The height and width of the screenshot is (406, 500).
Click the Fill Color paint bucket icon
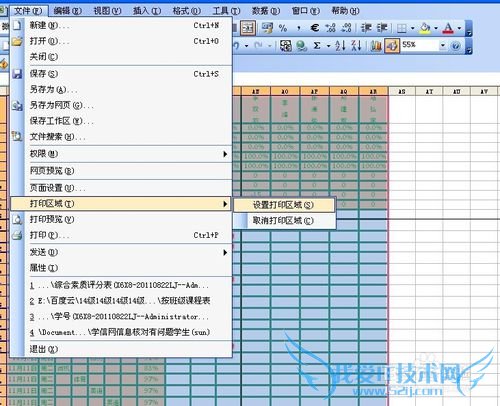425,28
